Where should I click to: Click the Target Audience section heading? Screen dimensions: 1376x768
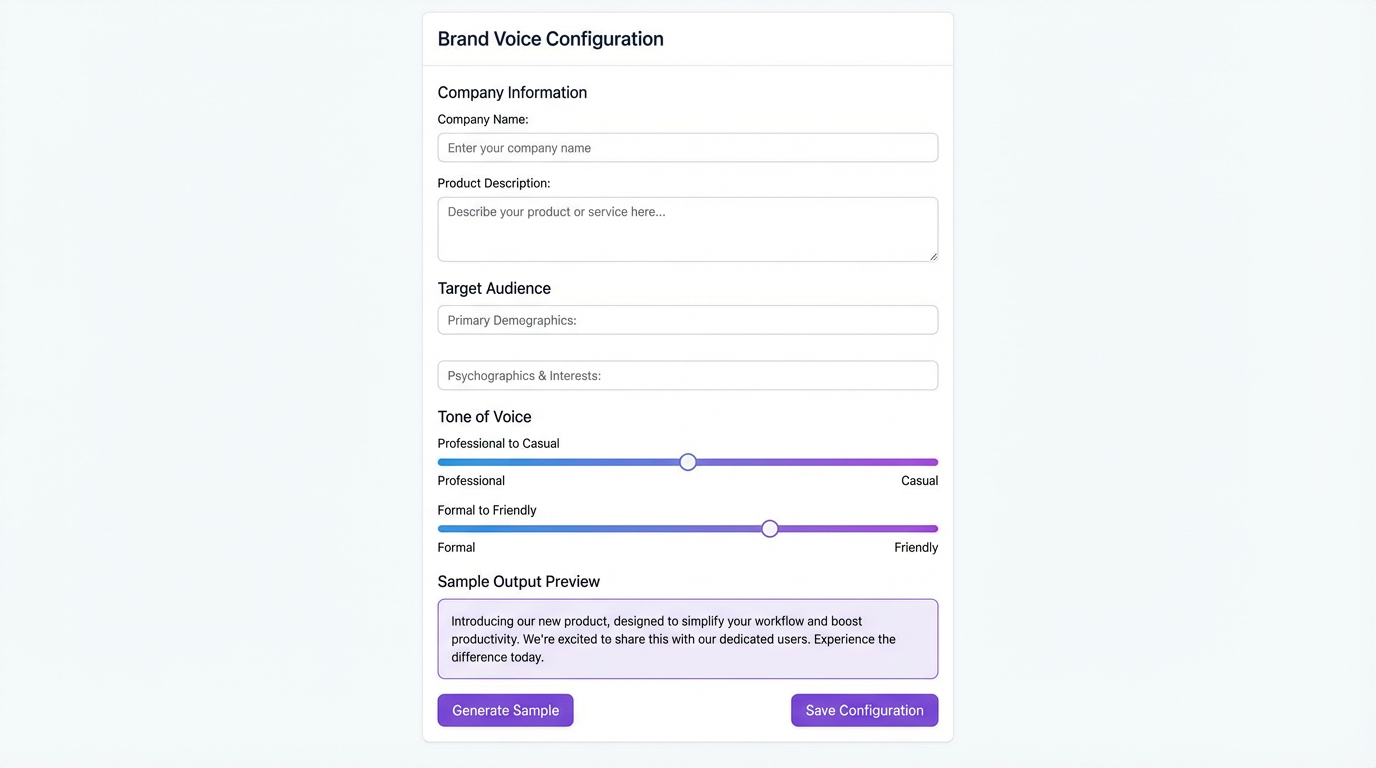coord(494,287)
